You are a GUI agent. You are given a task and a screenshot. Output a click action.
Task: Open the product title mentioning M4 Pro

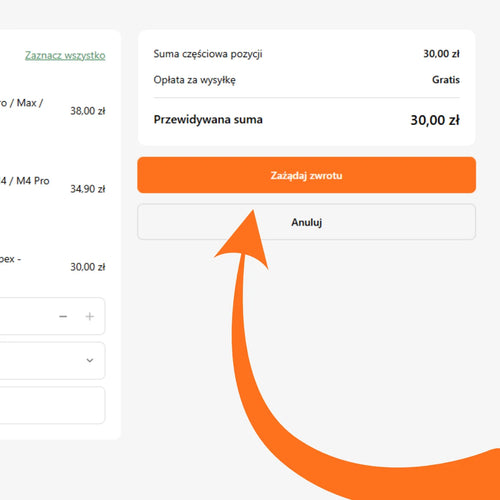(x=25, y=181)
